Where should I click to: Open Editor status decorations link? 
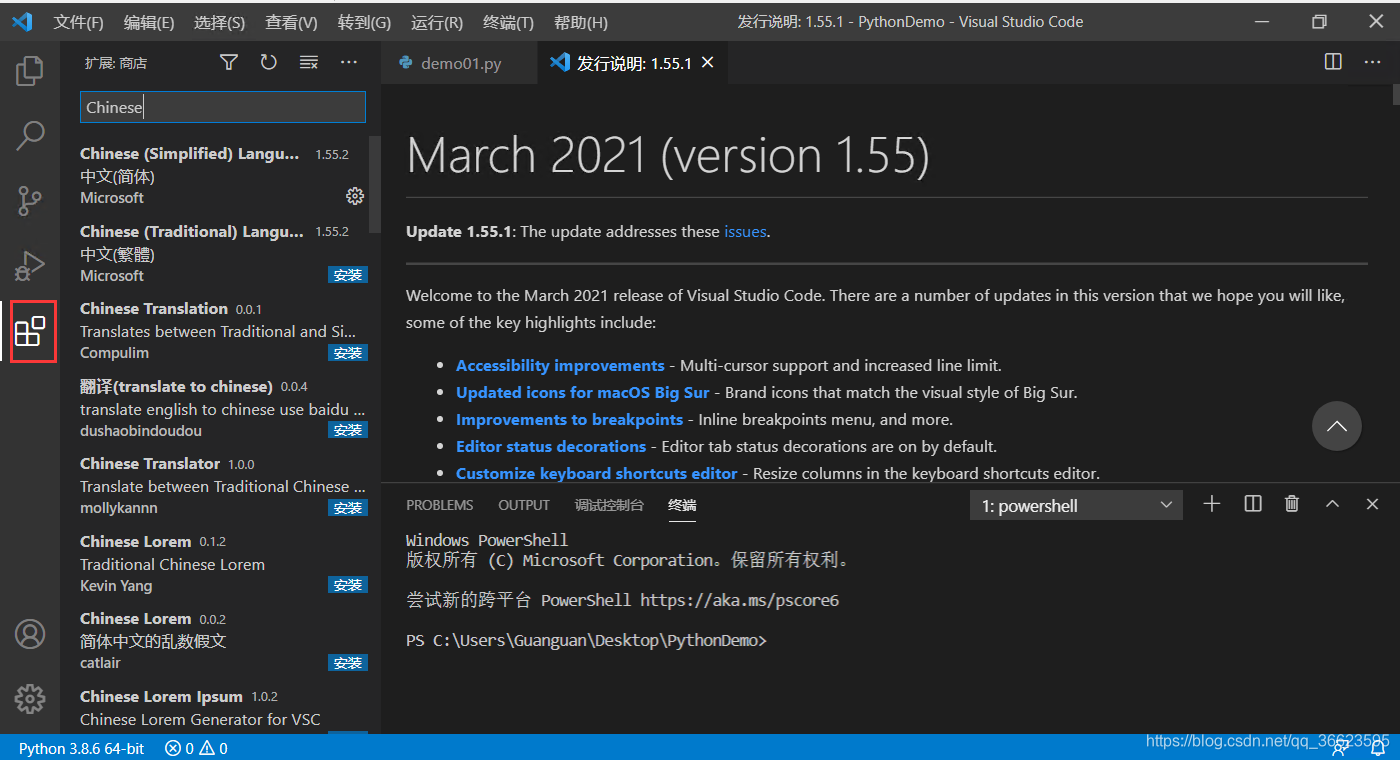click(x=551, y=447)
